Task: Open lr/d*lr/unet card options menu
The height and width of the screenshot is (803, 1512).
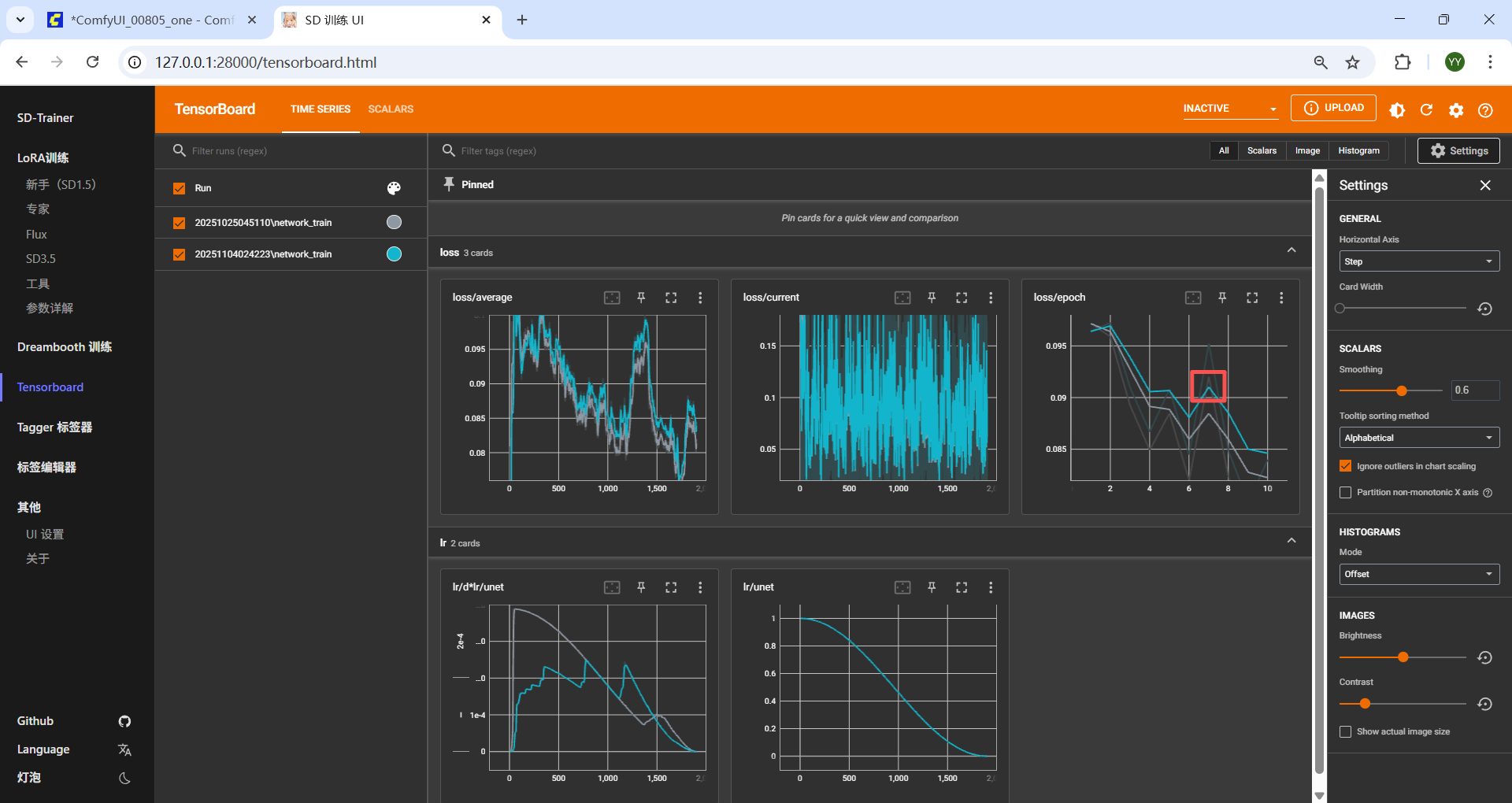Action: [x=700, y=587]
